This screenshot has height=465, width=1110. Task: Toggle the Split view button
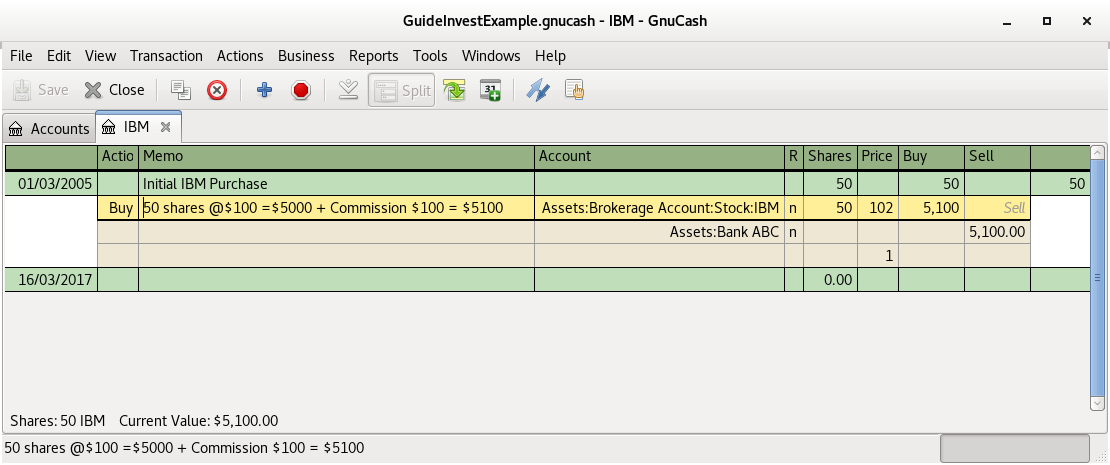402,90
